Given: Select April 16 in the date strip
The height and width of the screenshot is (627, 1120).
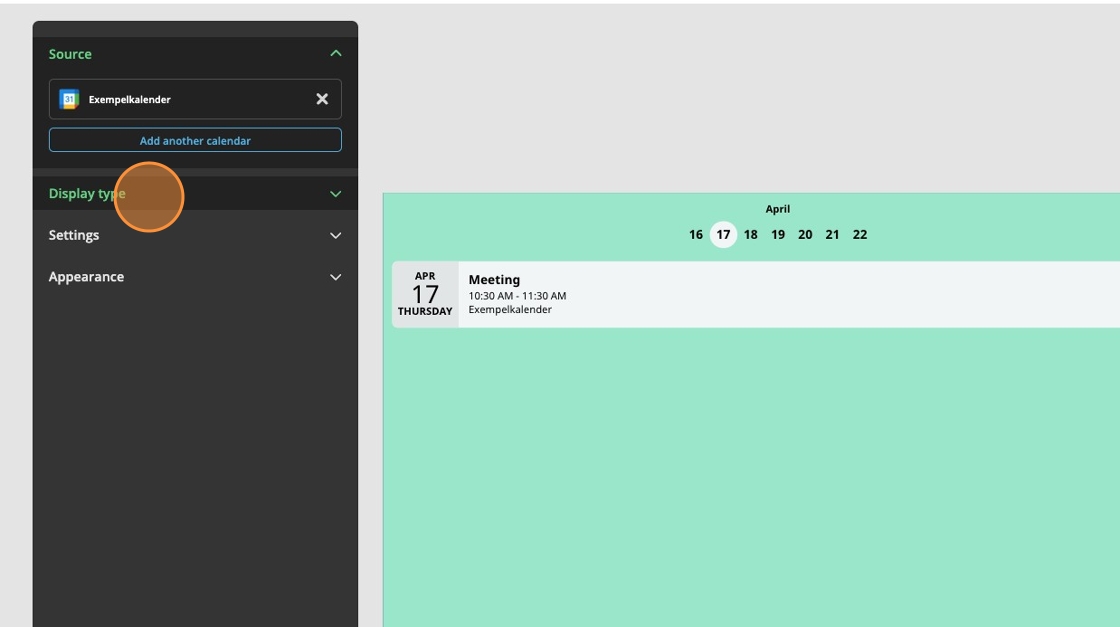Looking at the screenshot, I should click(x=696, y=234).
